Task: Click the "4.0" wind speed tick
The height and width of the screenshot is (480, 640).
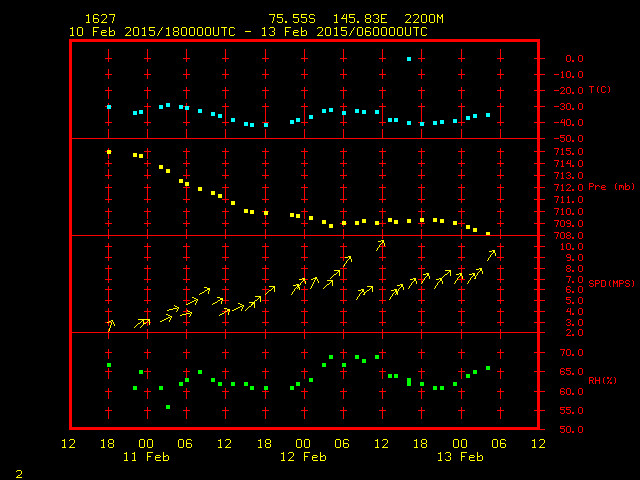Action: 574,311
